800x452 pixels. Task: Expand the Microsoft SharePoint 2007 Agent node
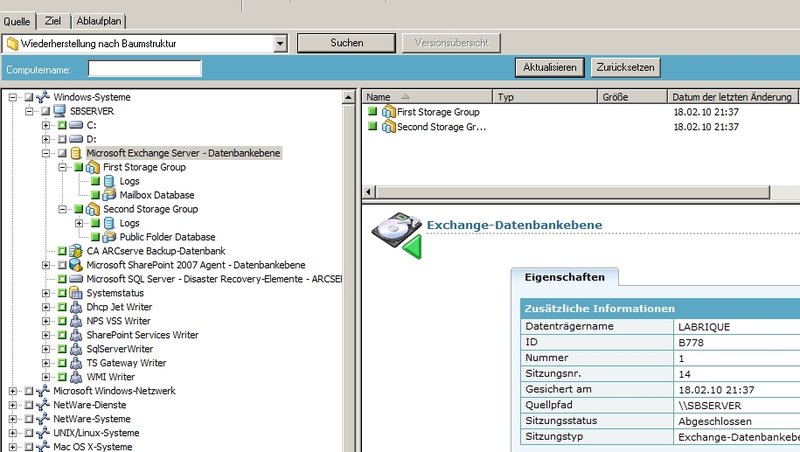(46, 265)
